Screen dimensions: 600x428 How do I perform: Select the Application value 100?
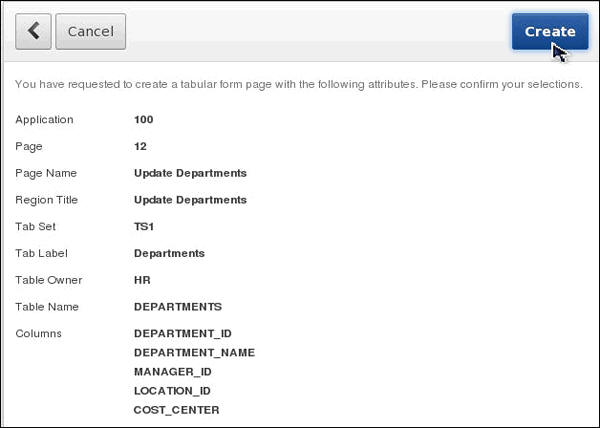[x=144, y=119]
